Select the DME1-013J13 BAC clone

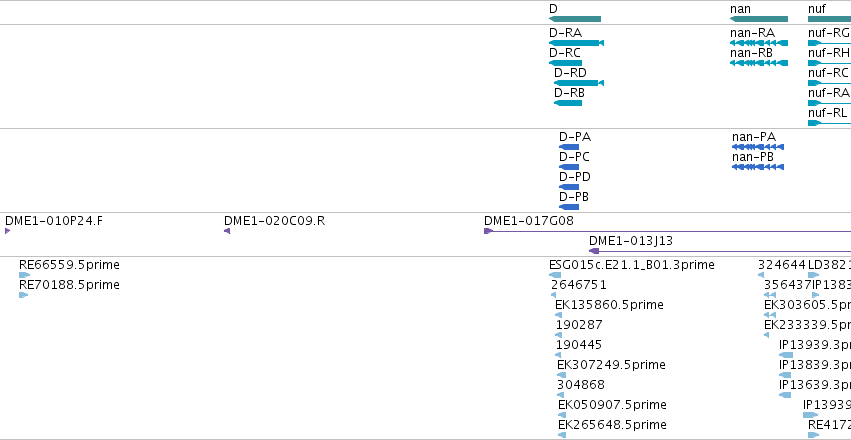point(720,251)
